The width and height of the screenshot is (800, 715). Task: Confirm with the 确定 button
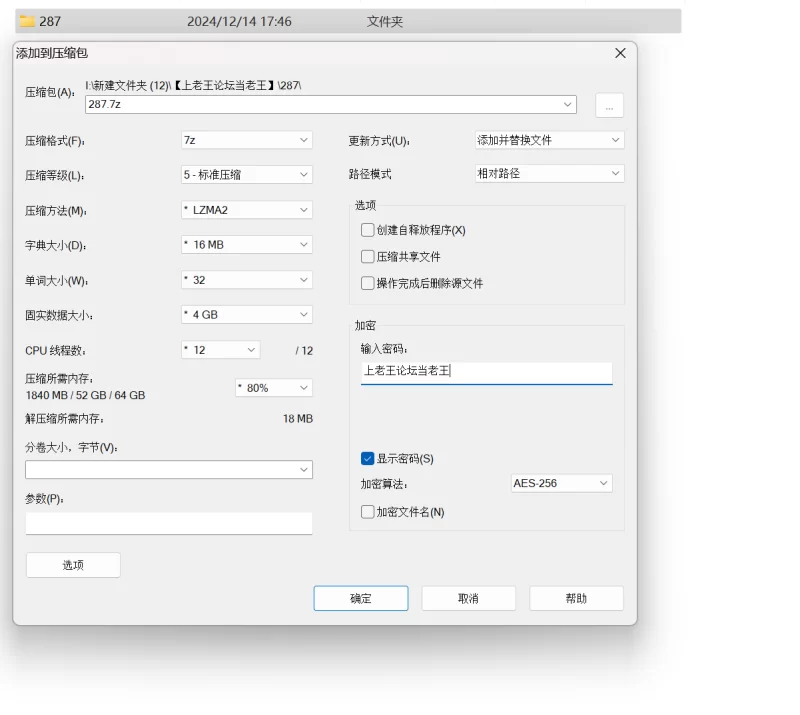pos(361,598)
